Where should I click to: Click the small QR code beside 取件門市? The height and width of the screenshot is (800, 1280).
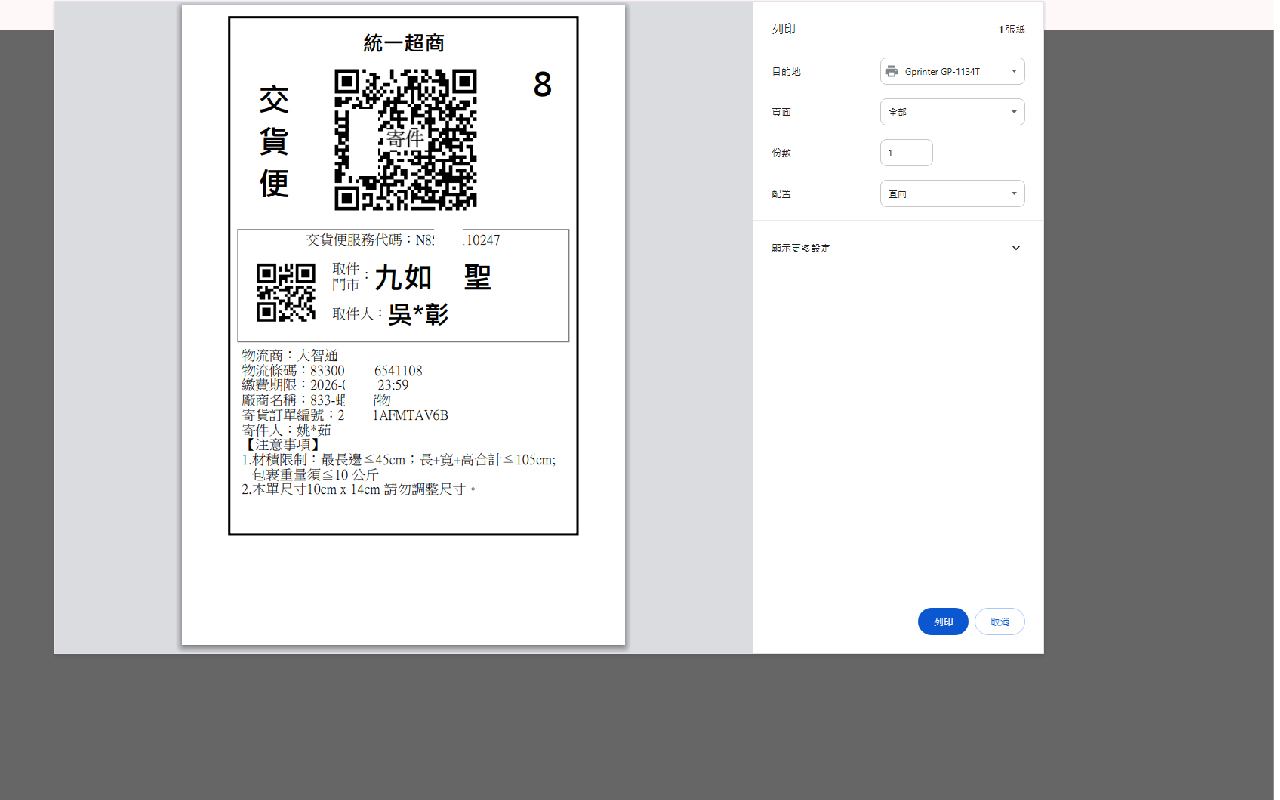(x=286, y=292)
